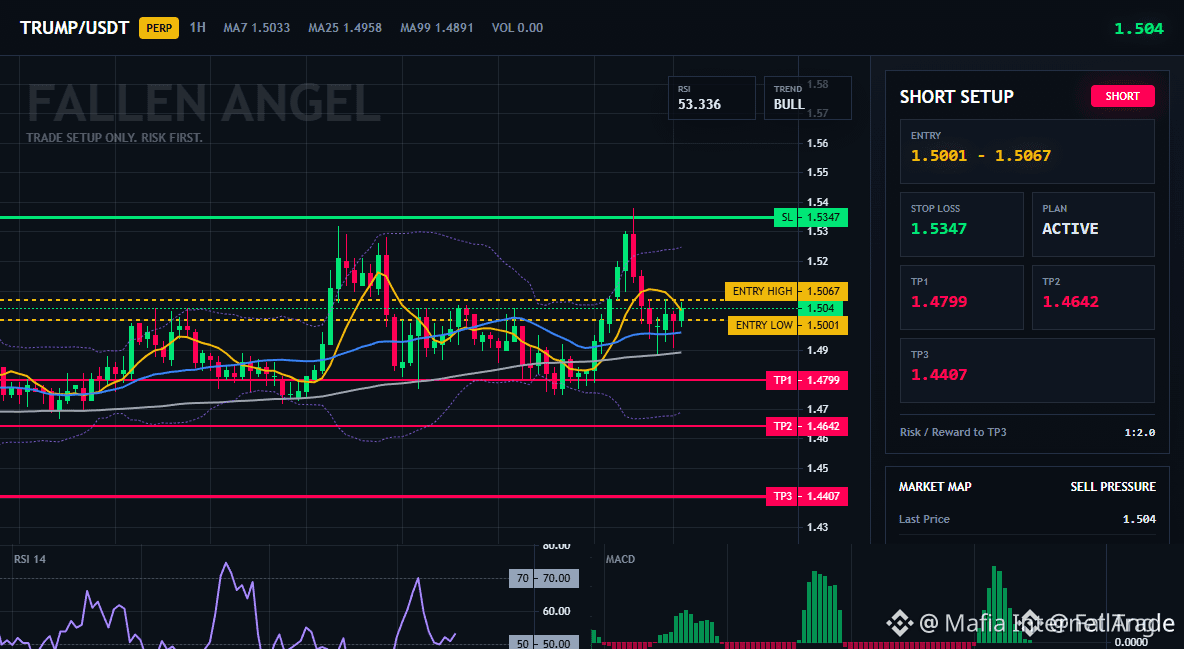Click the MACD sub-chart label
Image resolution: width=1184 pixels, height=649 pixels.
point(620,559)
